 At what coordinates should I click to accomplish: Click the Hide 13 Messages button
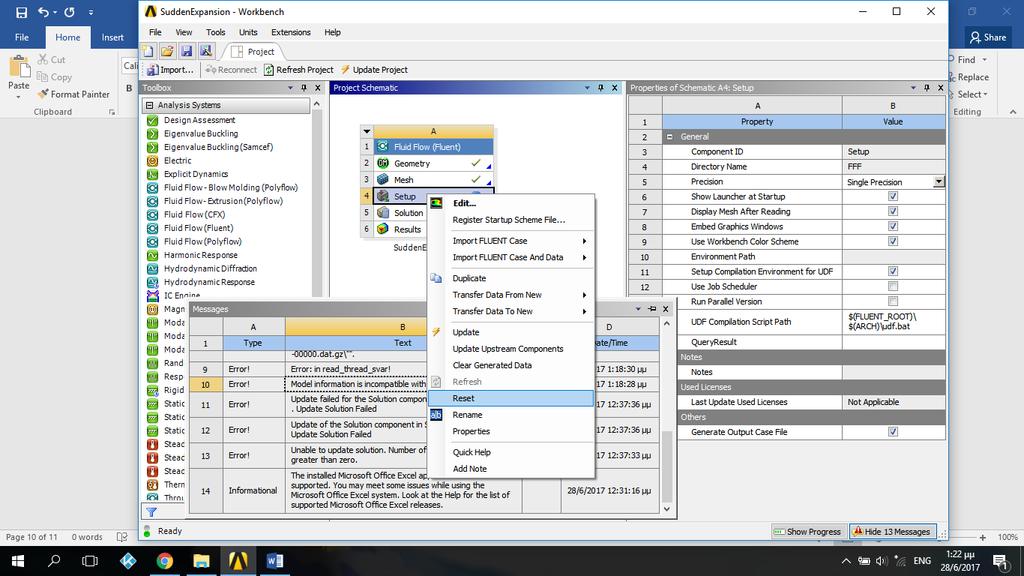click(x=891, y=532)
